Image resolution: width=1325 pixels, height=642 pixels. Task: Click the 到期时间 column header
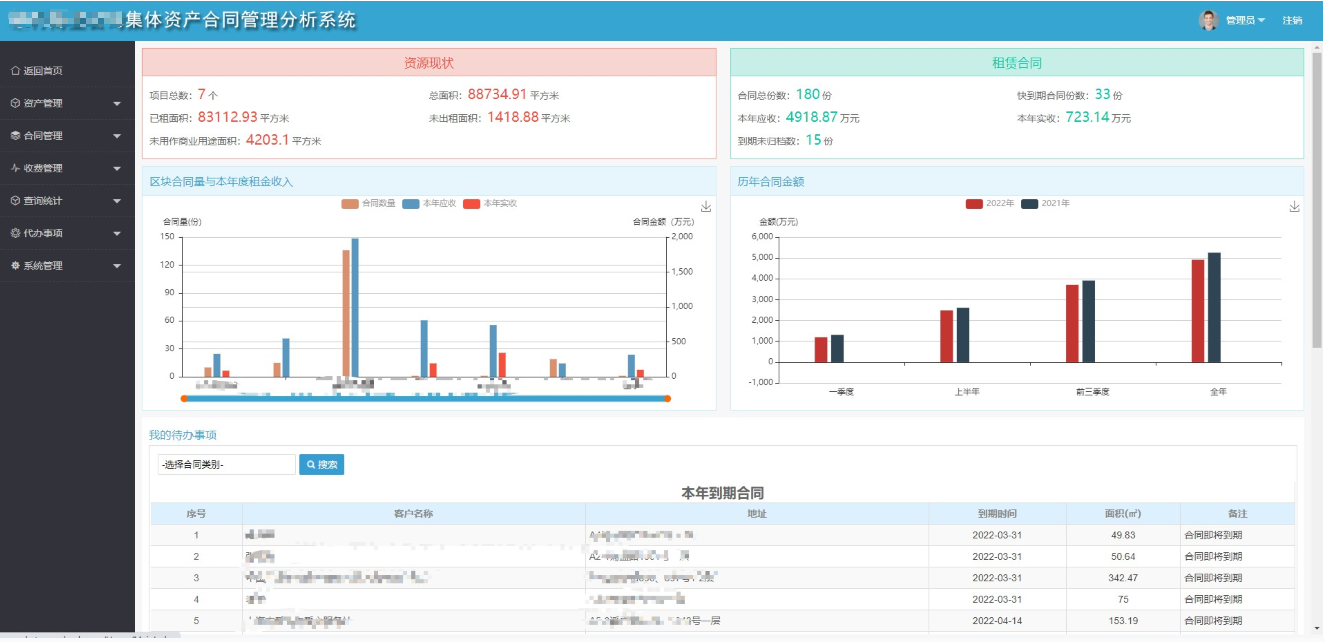(1010, 514)
